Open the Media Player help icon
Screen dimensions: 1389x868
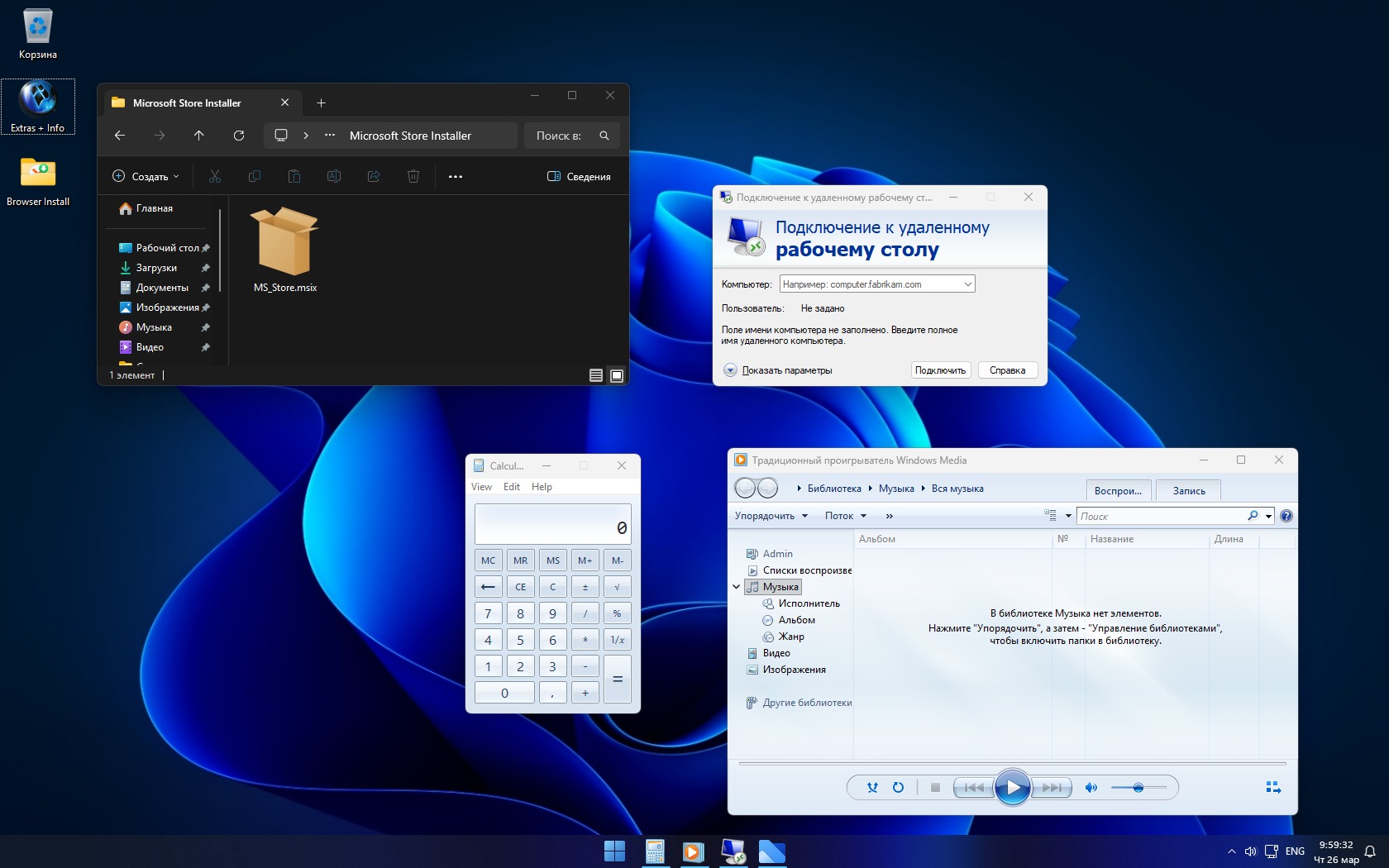(1286, 516)
